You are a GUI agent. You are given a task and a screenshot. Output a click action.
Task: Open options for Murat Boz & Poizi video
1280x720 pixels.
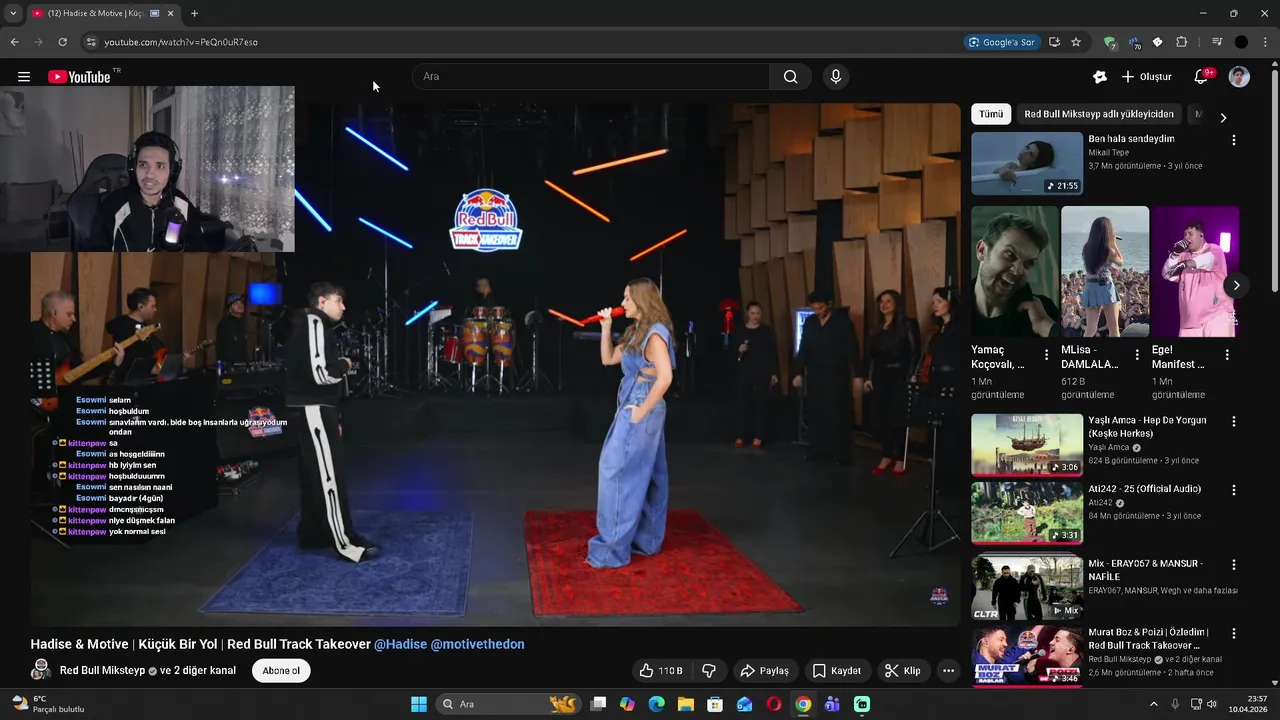1233,634
